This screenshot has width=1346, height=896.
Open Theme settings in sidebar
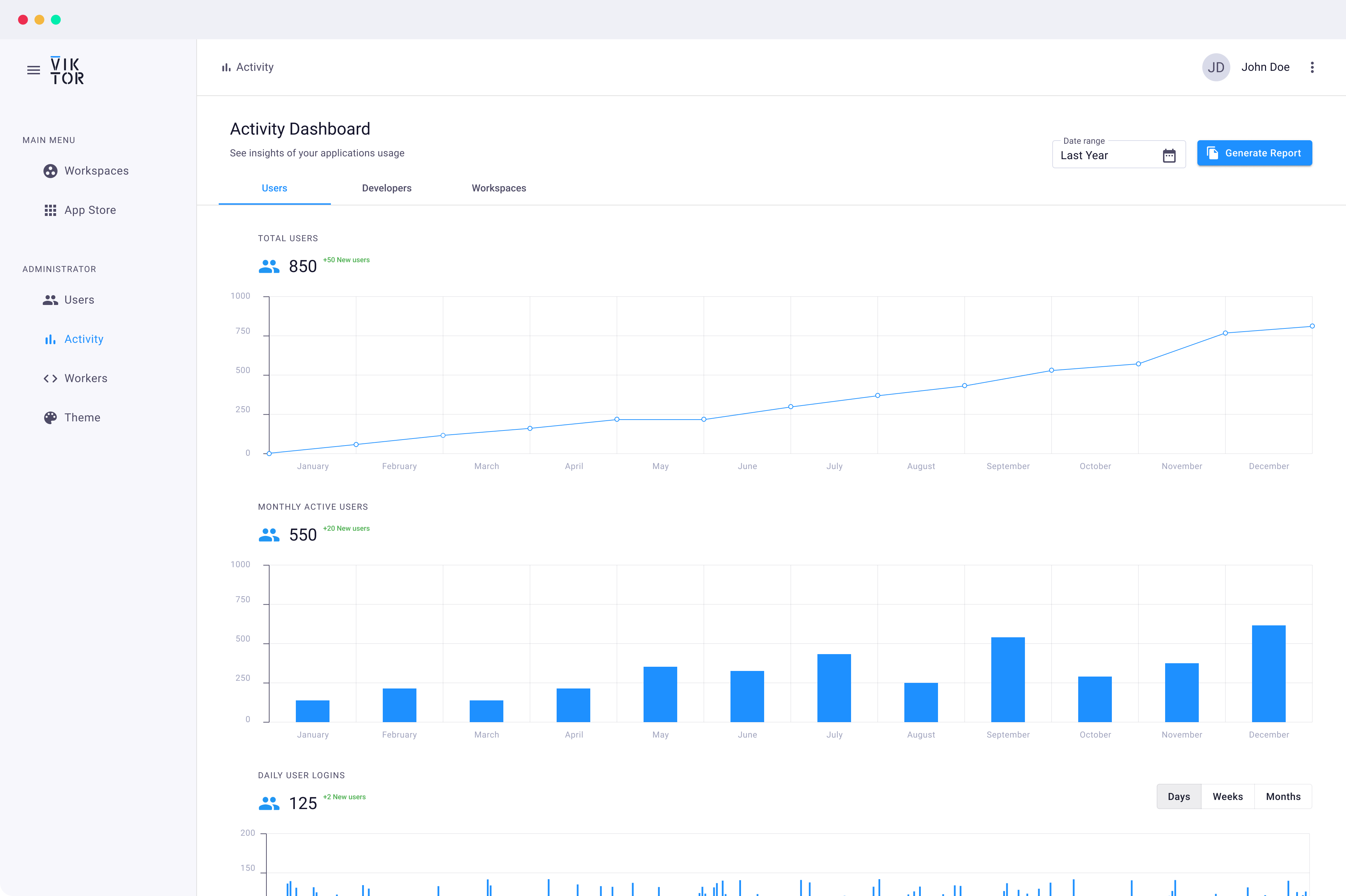coord(82,418)
